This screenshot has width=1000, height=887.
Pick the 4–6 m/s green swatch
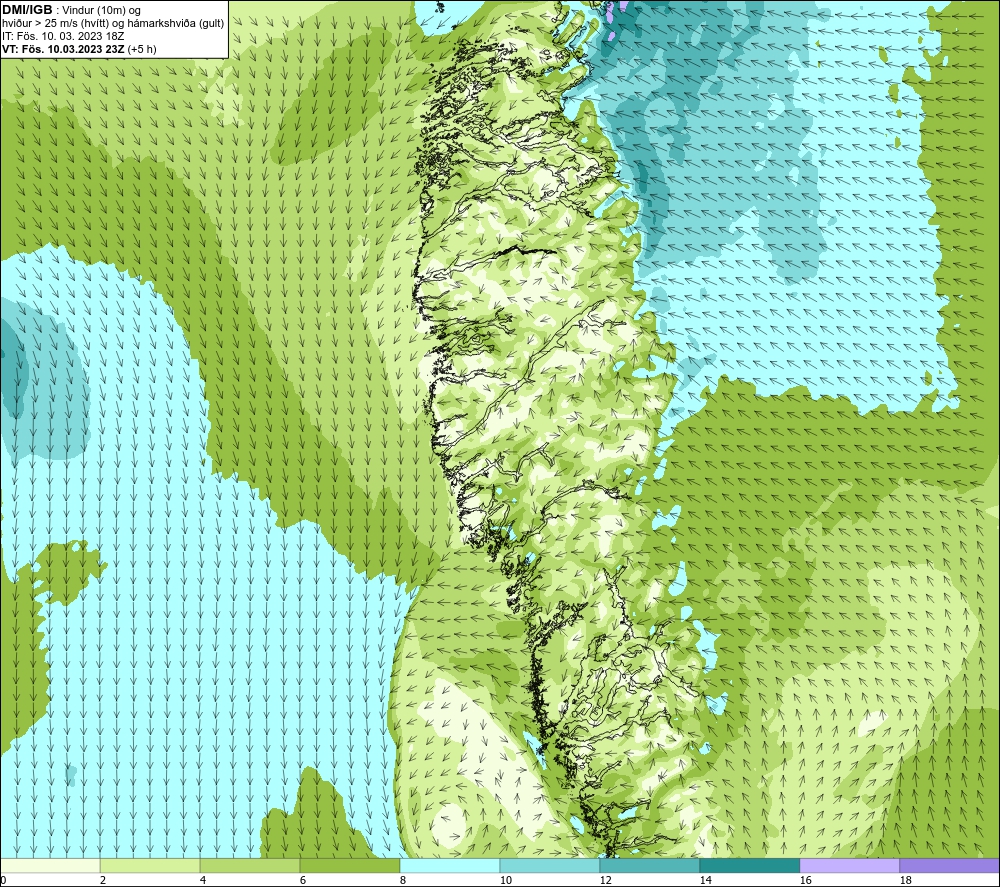250,865
